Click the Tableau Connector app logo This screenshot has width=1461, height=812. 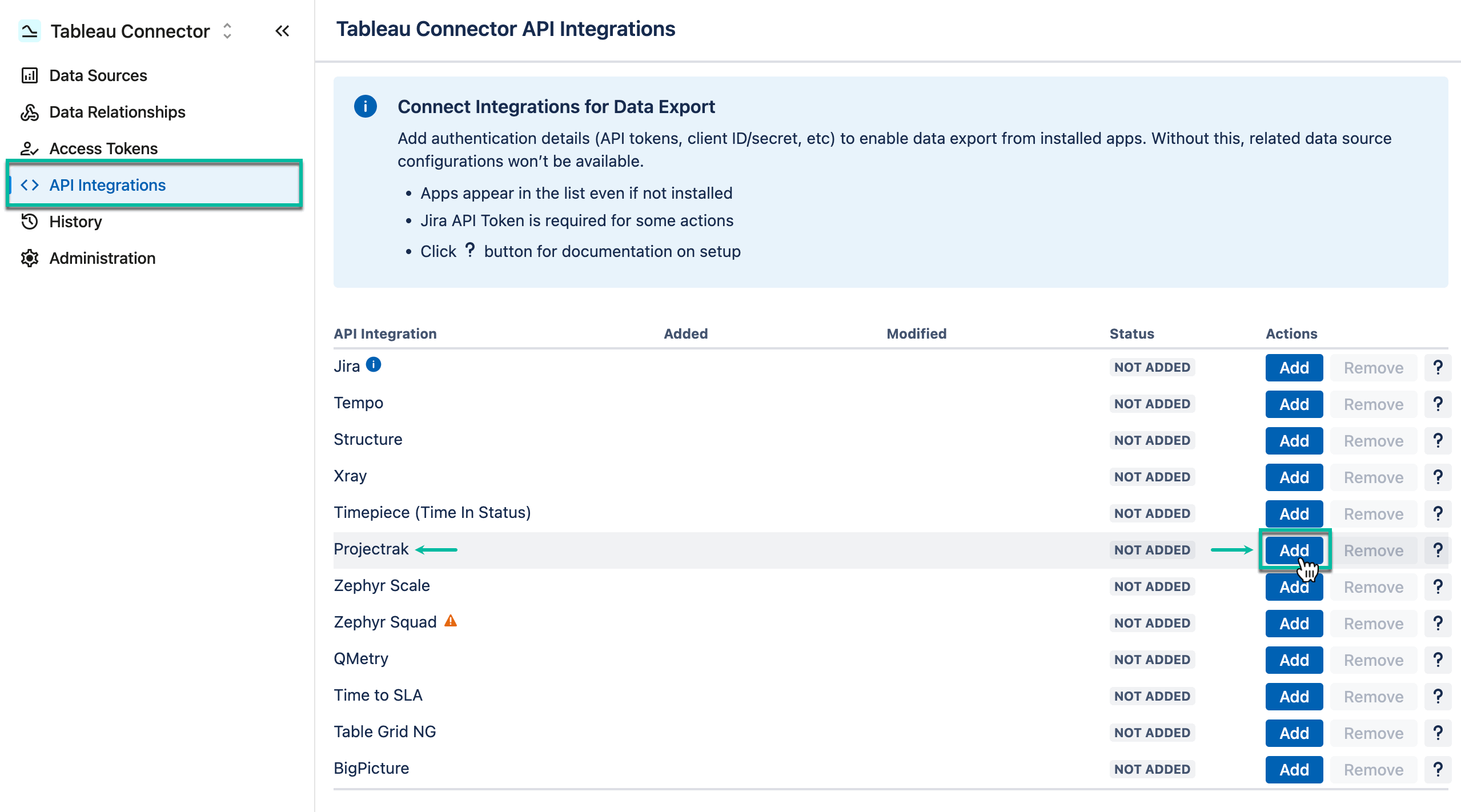(x=30, y=31)
